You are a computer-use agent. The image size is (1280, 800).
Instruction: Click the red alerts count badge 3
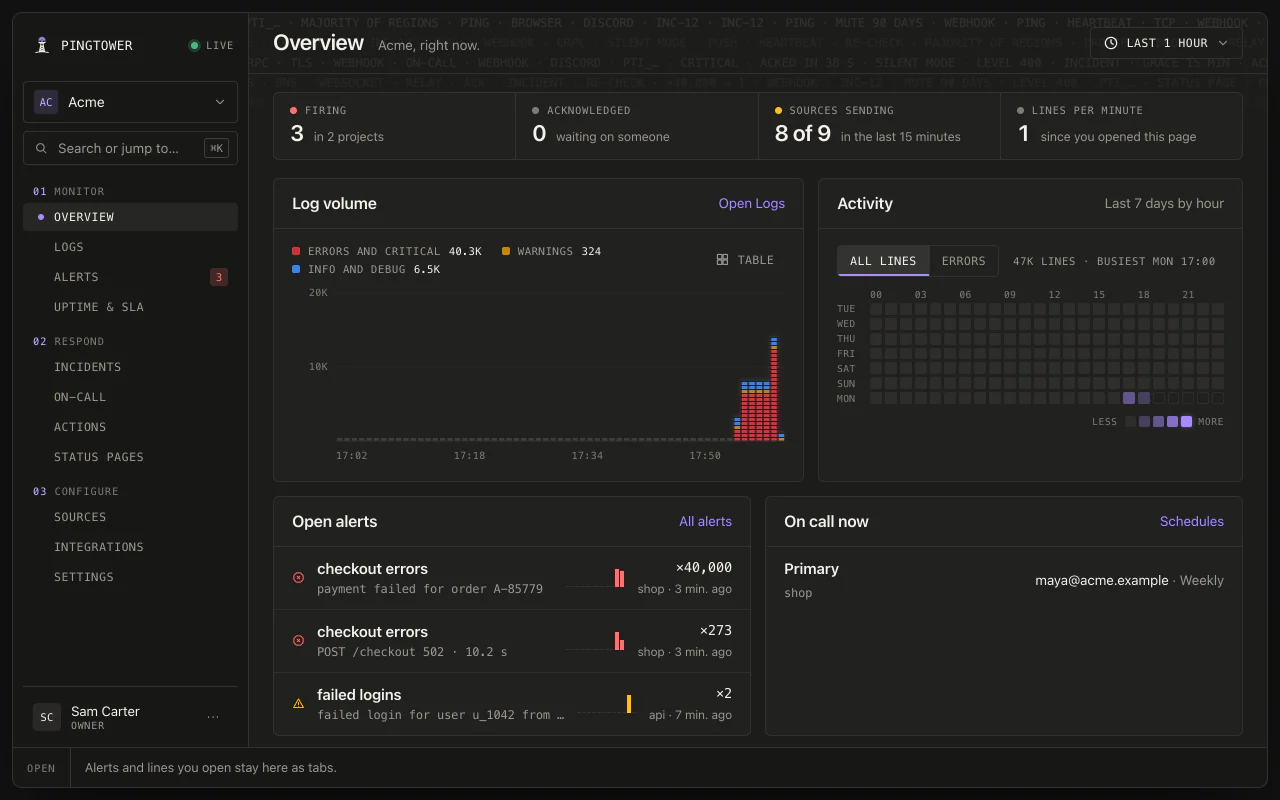(x=219, y=277)
